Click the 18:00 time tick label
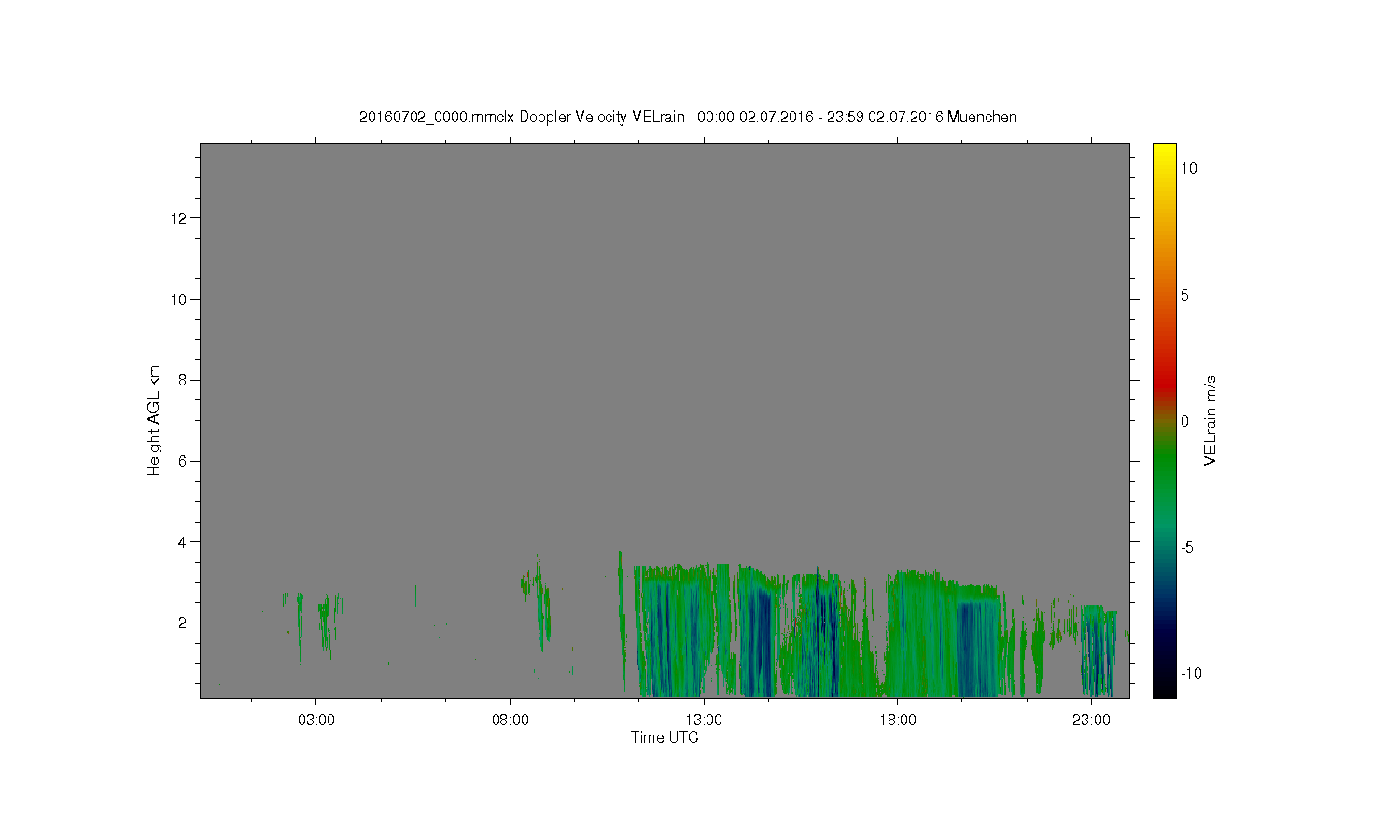1400x840 pixels. pos(897,721)
